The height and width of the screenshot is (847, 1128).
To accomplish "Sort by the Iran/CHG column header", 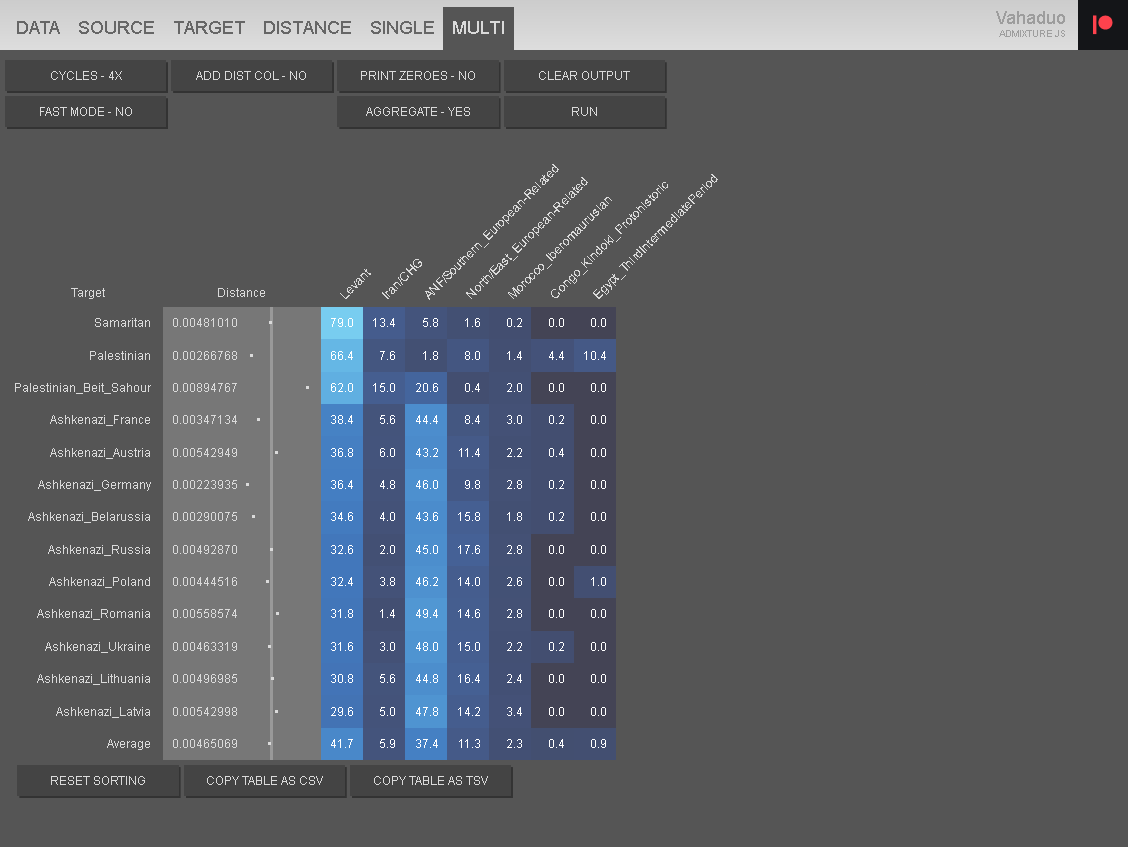I will tap(401, 279).
